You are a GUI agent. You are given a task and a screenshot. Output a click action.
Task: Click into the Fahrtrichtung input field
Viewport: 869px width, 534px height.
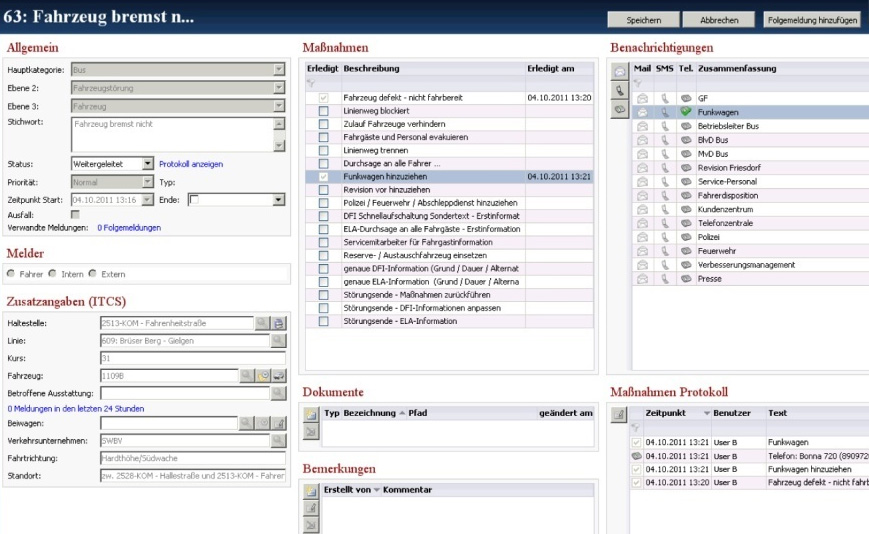[193, 458]
